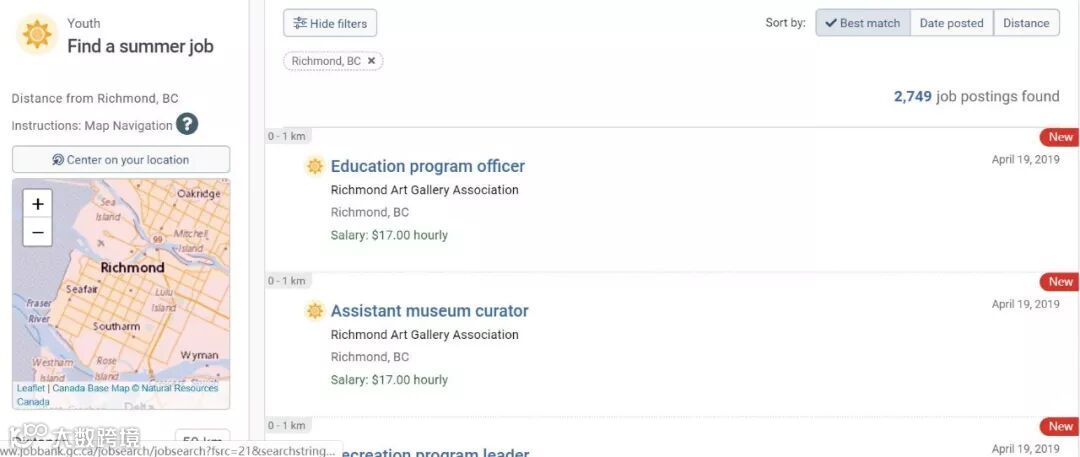The image size is (1080, 457).
Task: Zoom in the map with plus button
Action: [x=38, y=204]
